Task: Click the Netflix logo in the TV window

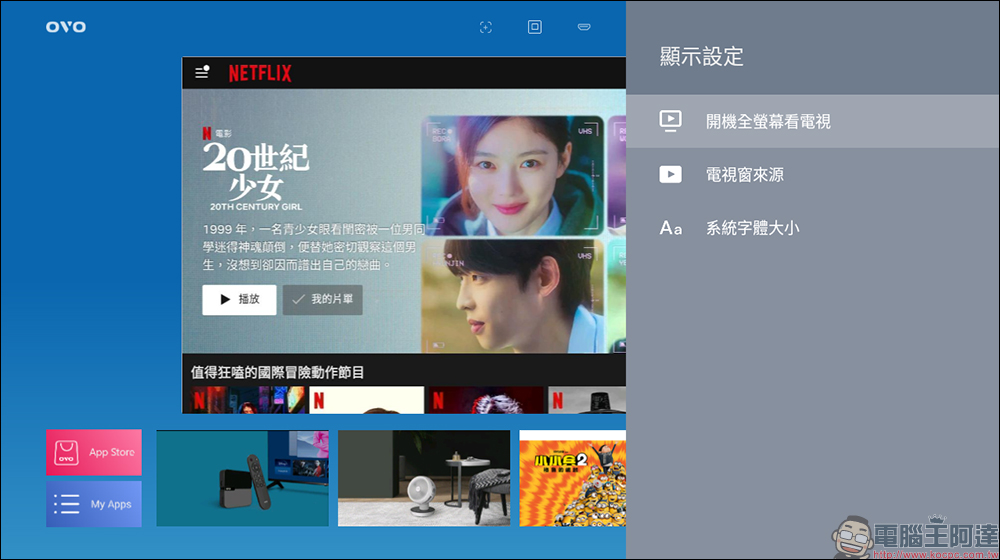Action: (x=260, y=73)
